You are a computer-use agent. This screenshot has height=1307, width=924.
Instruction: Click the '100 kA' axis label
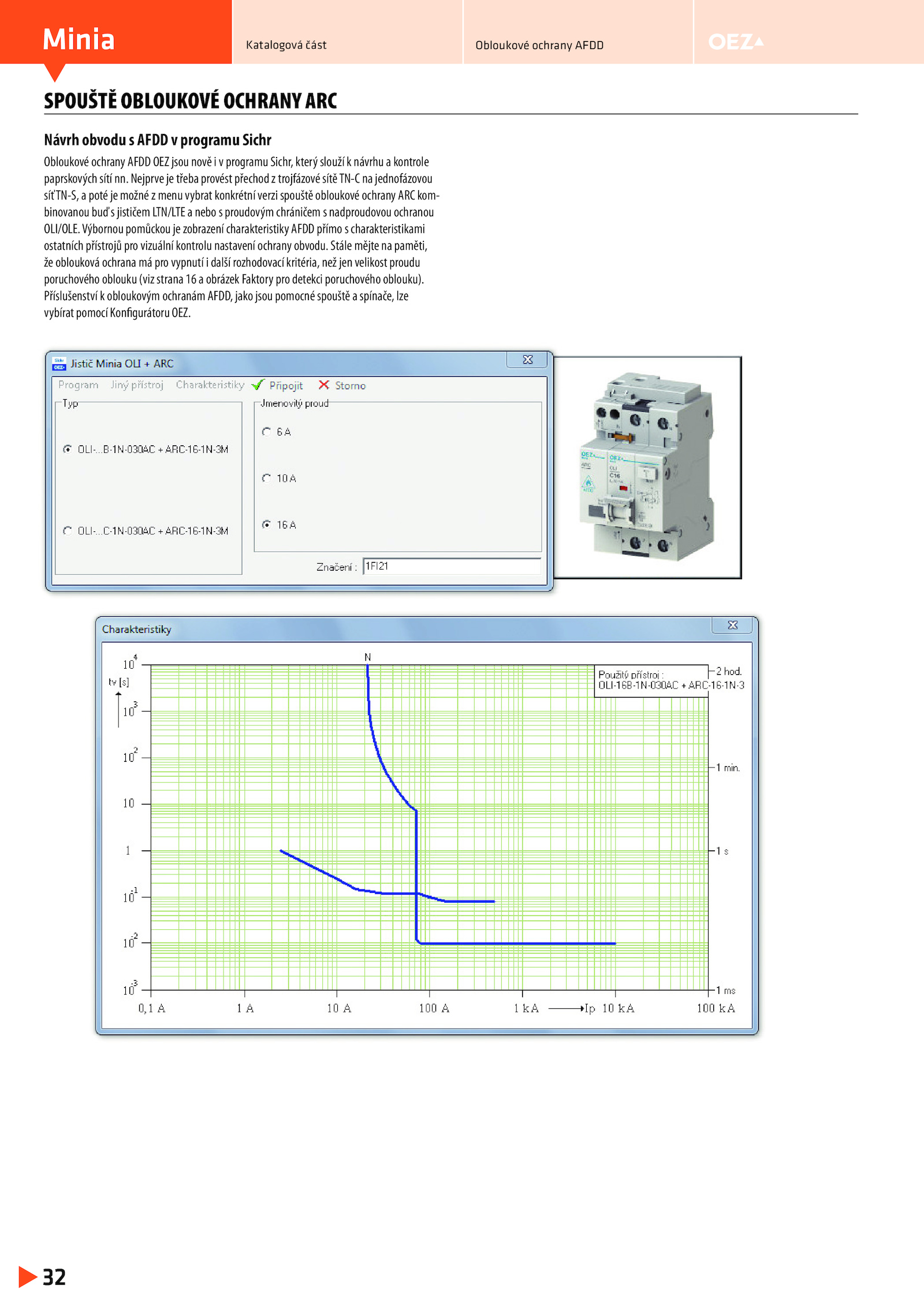tap(716, 1008)
